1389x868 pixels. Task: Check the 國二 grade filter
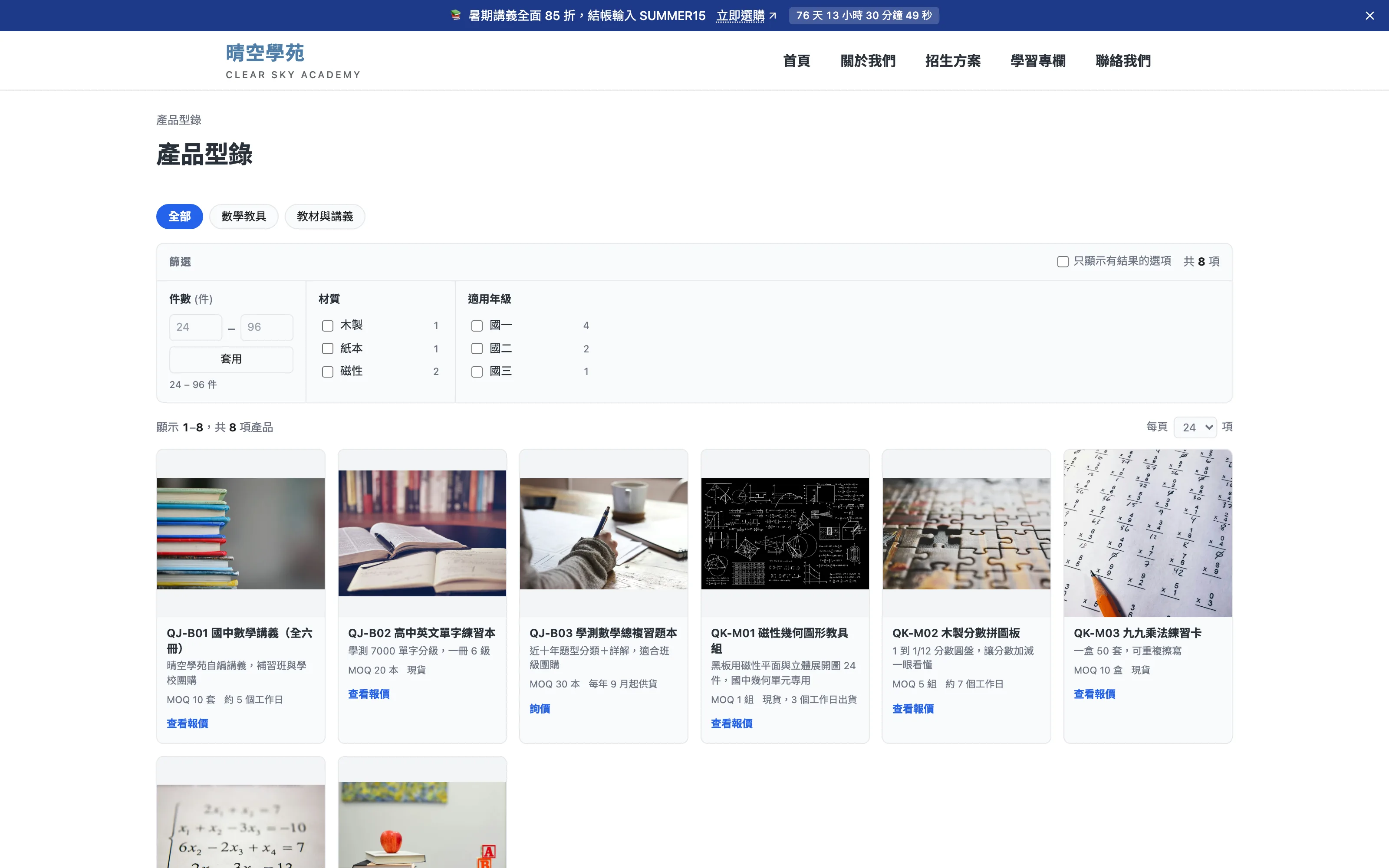[477, 349]
